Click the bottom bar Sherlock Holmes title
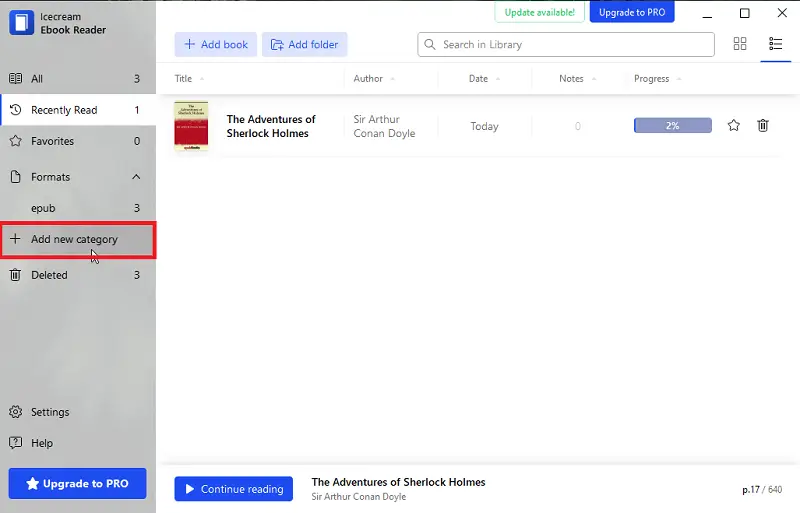Viewport: 800px width, 513px height. point(398,482)
